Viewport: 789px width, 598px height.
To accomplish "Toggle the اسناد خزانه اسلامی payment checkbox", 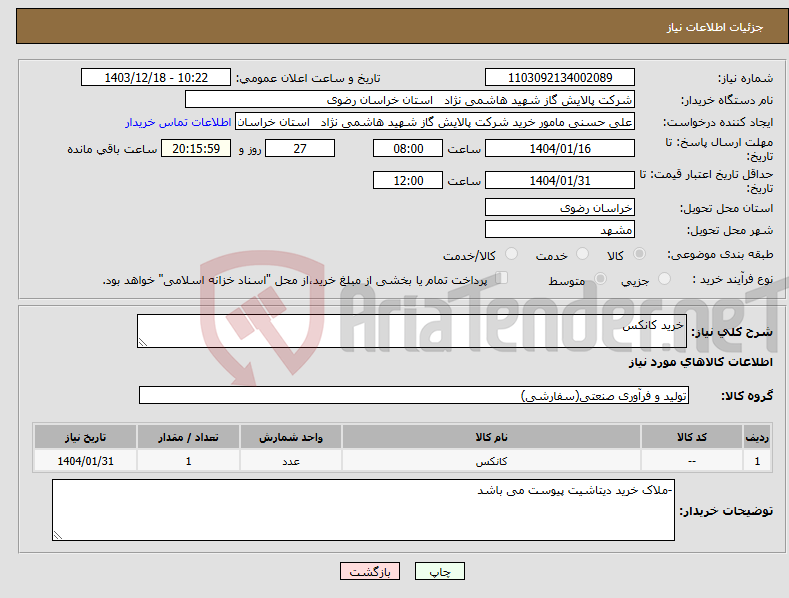I will pyautogui.click(x=502, y=278).
